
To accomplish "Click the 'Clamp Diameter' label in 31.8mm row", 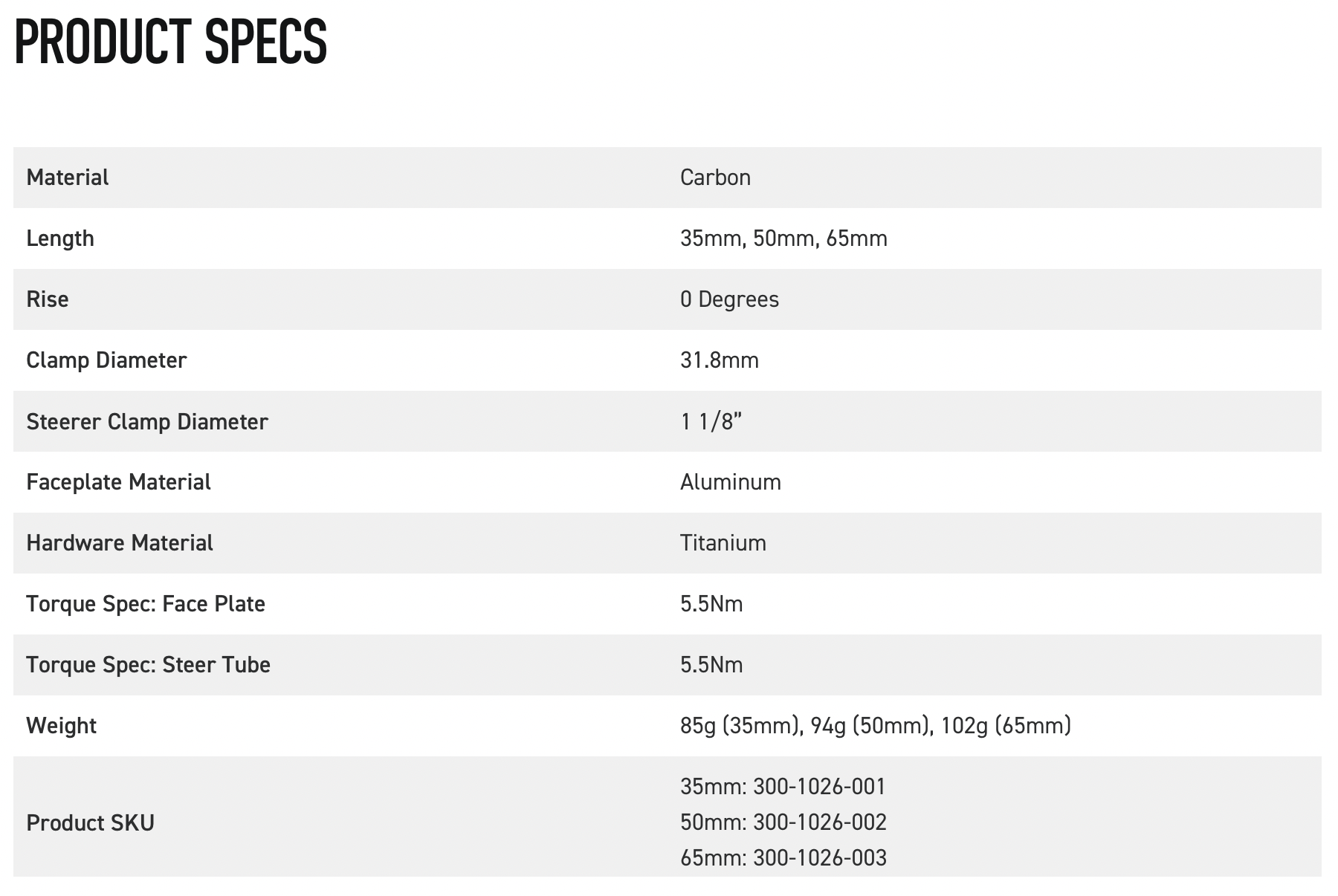I will coord(106,360).
